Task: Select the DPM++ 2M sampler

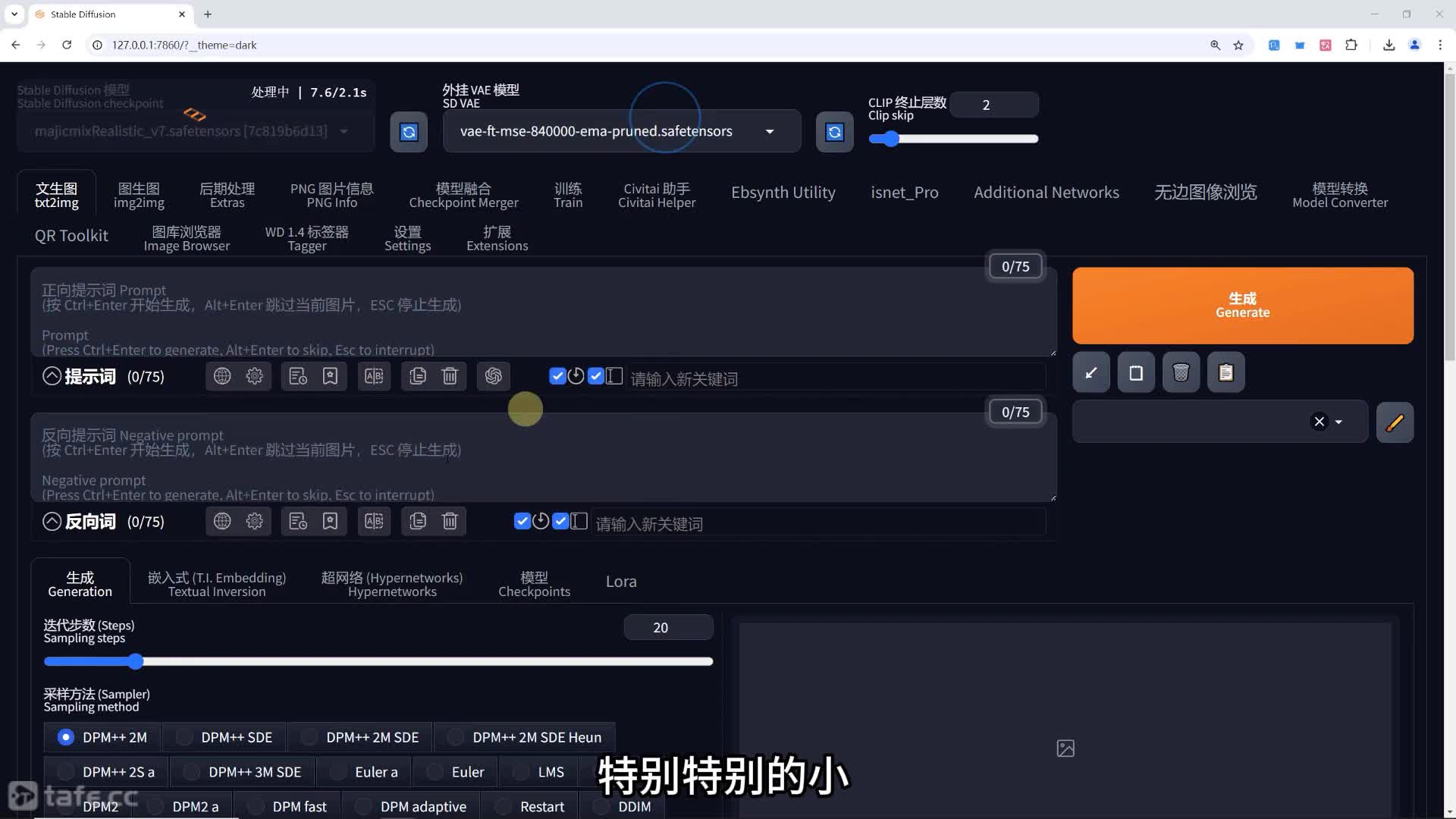Action: point(102,737)
